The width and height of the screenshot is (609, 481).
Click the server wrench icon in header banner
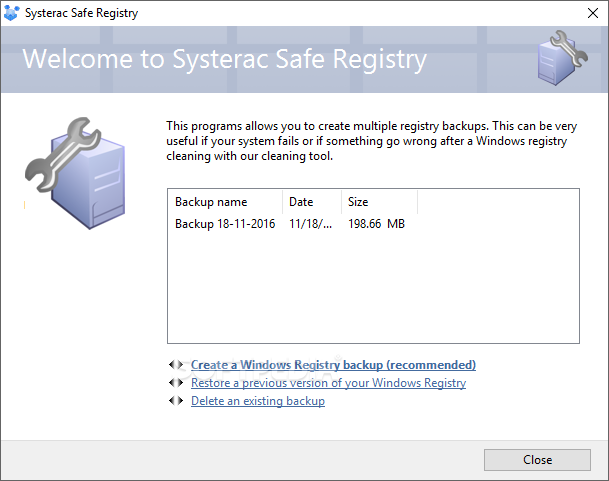tap(562, 58)
